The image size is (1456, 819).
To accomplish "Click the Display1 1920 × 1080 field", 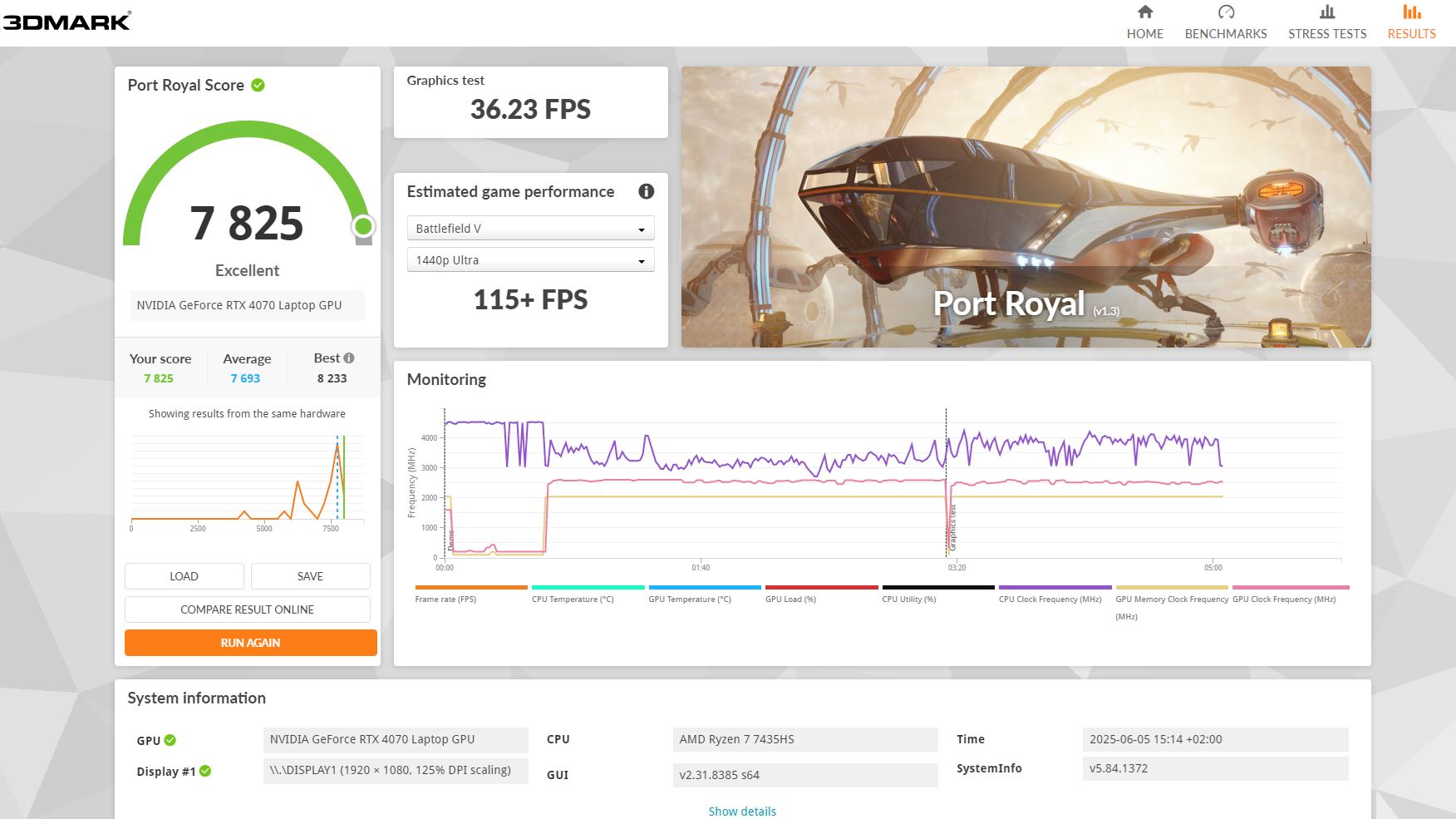I will (396, 770).
